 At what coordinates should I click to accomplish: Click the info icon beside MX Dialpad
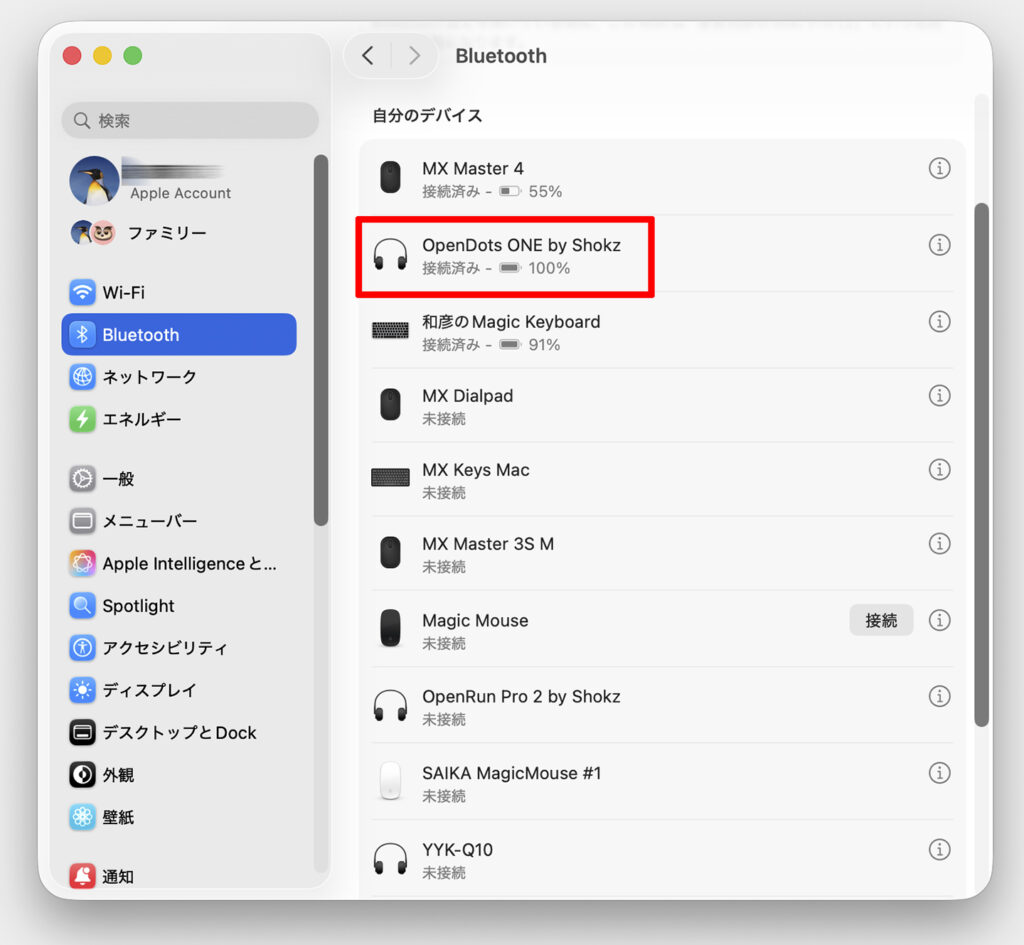939,396
